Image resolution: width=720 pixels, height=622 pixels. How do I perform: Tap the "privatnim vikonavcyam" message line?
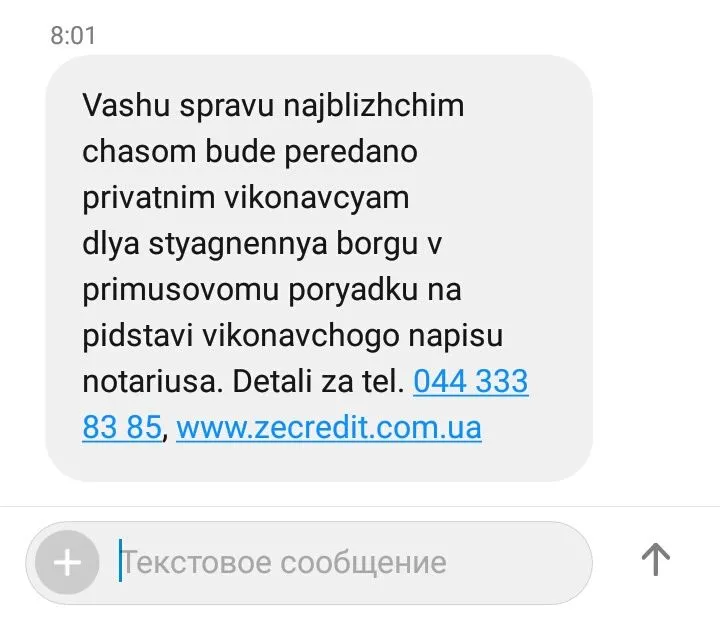246,199
